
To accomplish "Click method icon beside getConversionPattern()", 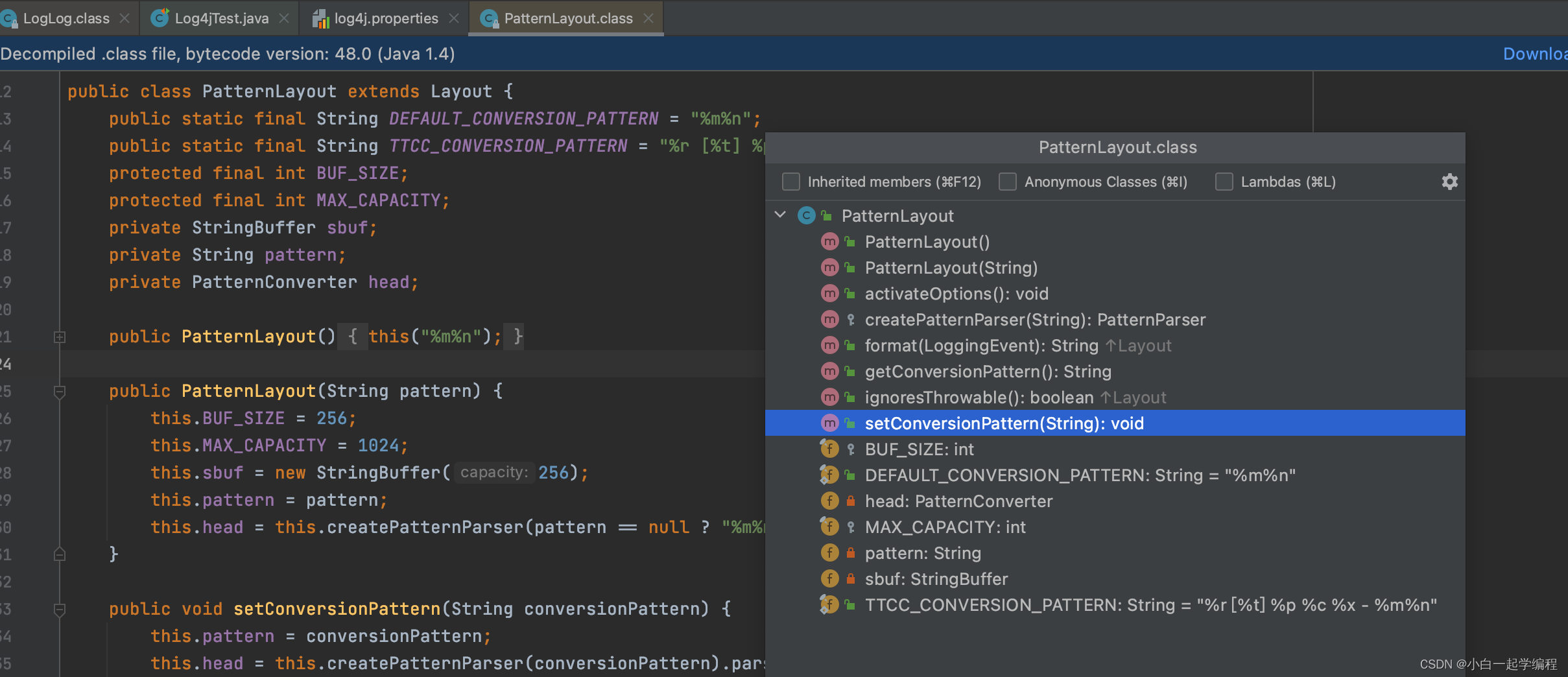I will 829,372.
